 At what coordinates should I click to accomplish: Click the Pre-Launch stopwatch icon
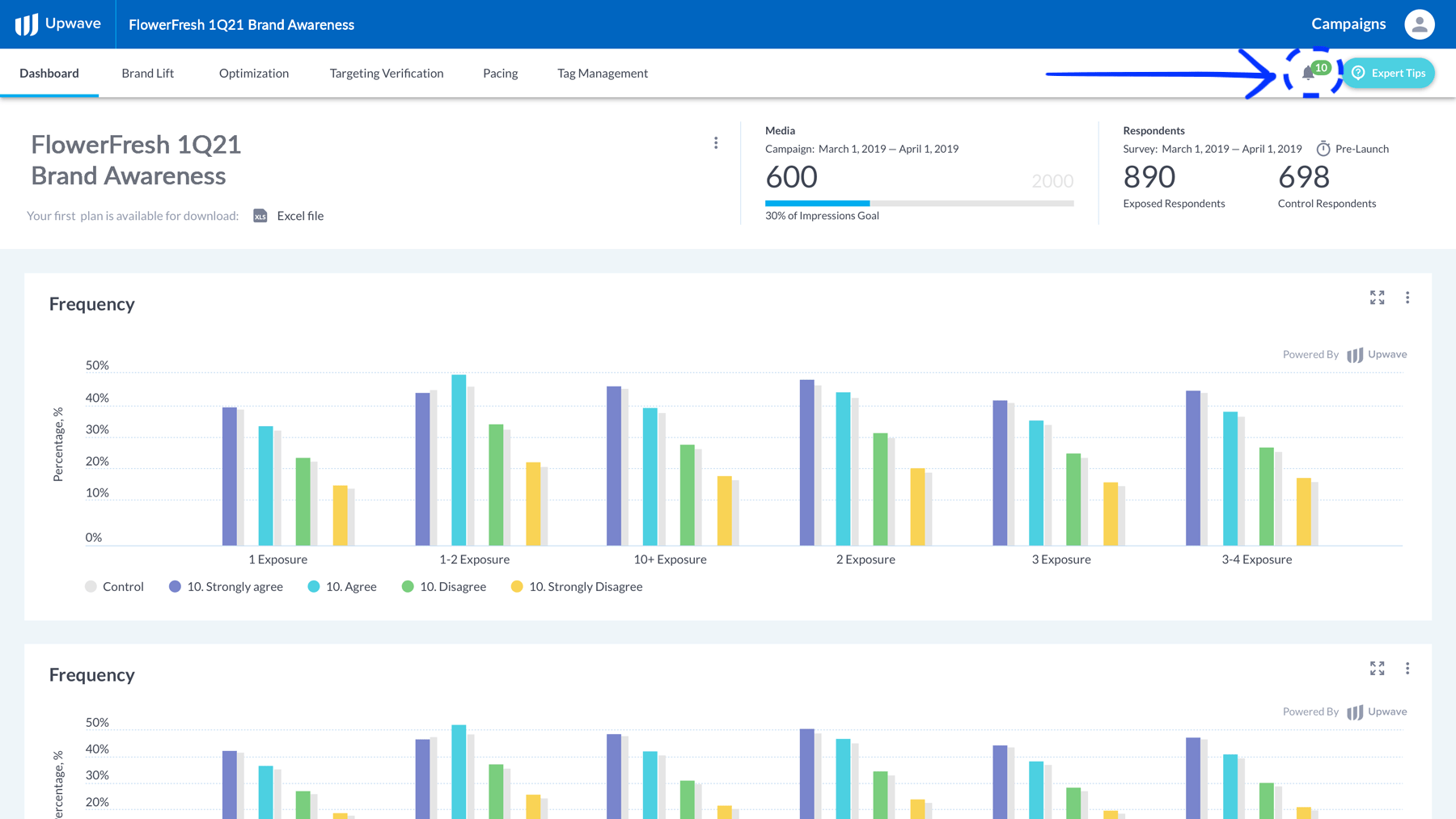pyautogui.click(x=1323, y=149)
